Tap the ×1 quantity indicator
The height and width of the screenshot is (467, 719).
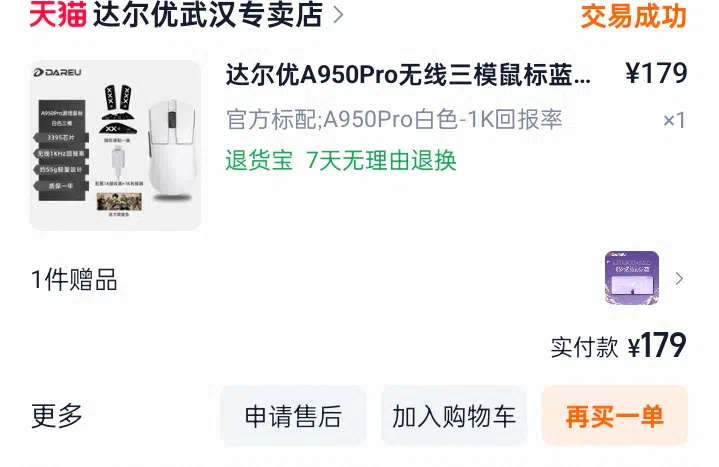(x=674, y=120)
